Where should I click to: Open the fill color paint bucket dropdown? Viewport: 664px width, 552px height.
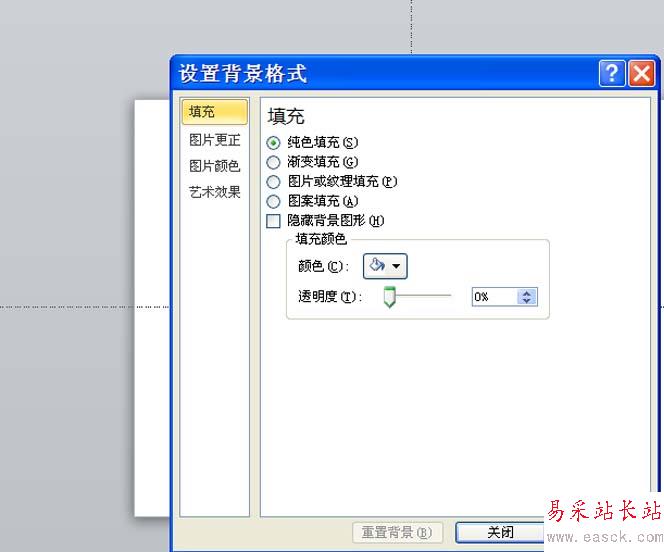(x=385, y=266)
